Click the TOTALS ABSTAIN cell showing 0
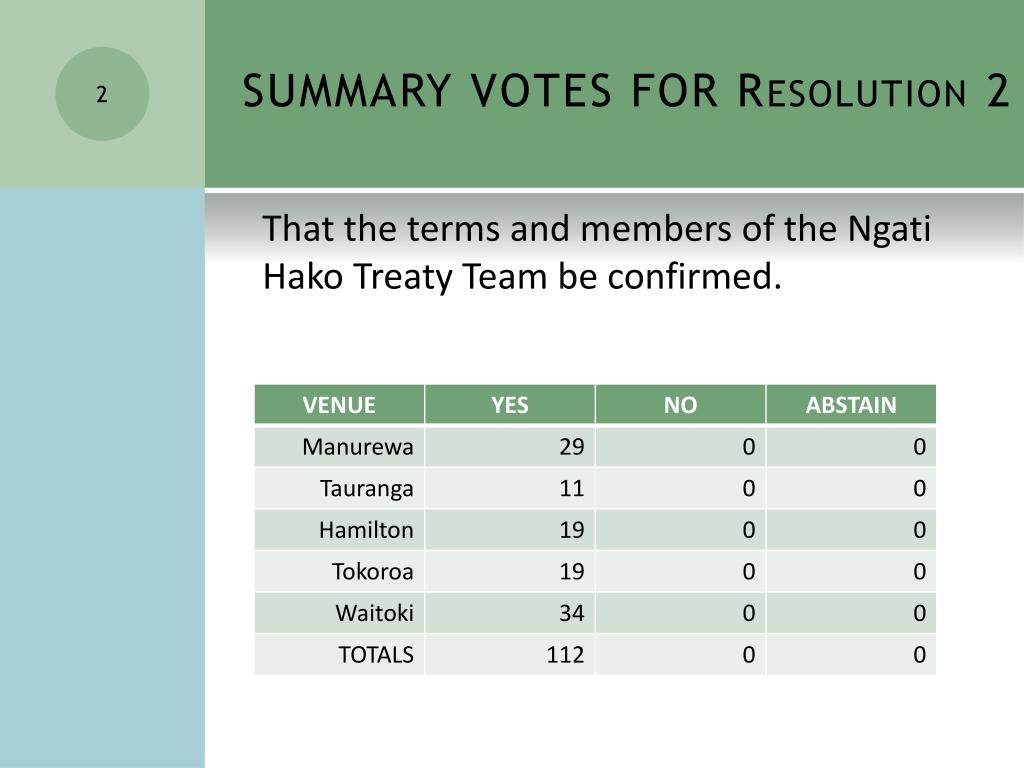1024x768 pixels. (851, 654)
